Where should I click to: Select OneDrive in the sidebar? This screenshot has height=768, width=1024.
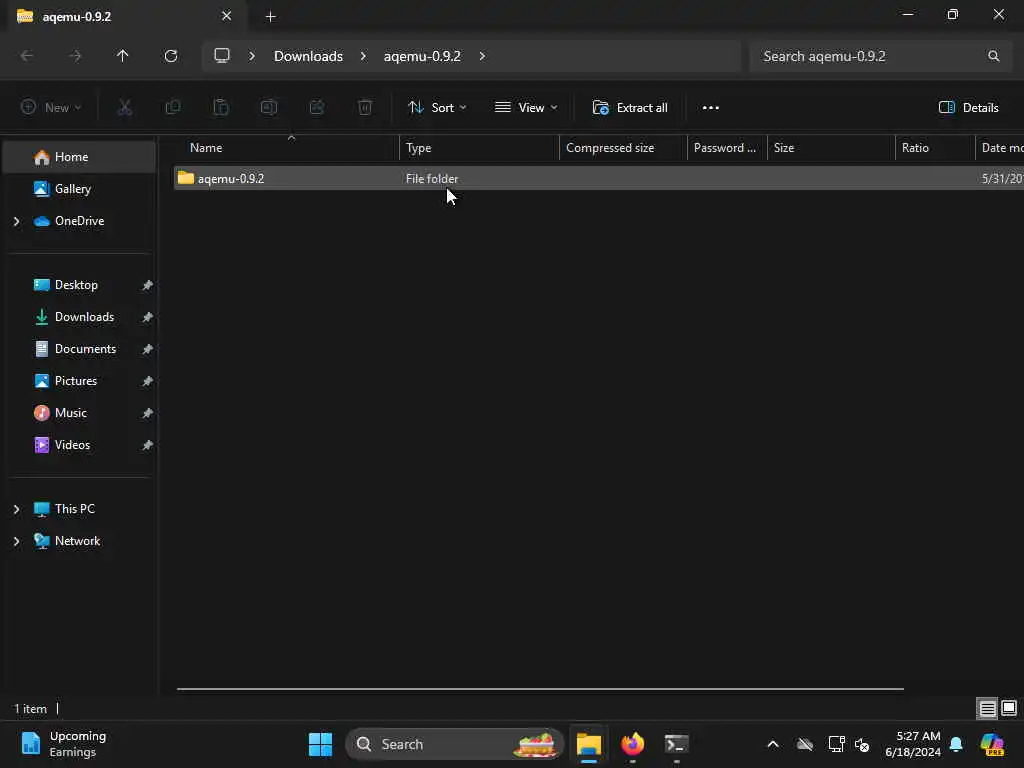[x=80, y=221]
